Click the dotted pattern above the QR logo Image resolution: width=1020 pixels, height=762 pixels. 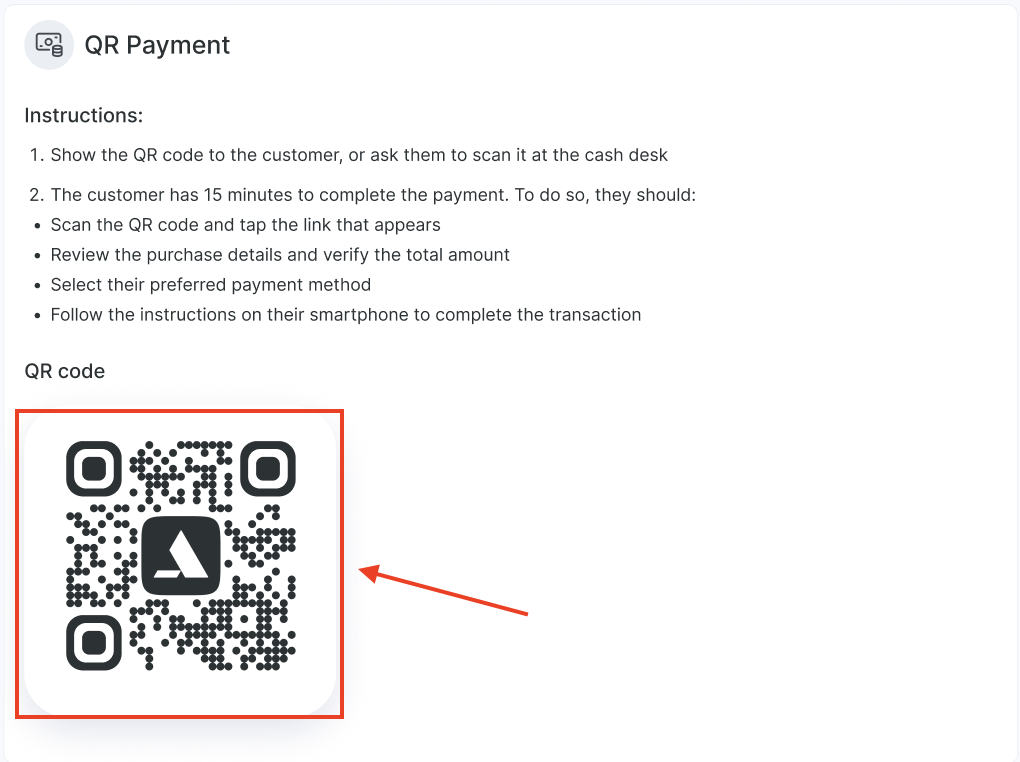coord(181,475)
